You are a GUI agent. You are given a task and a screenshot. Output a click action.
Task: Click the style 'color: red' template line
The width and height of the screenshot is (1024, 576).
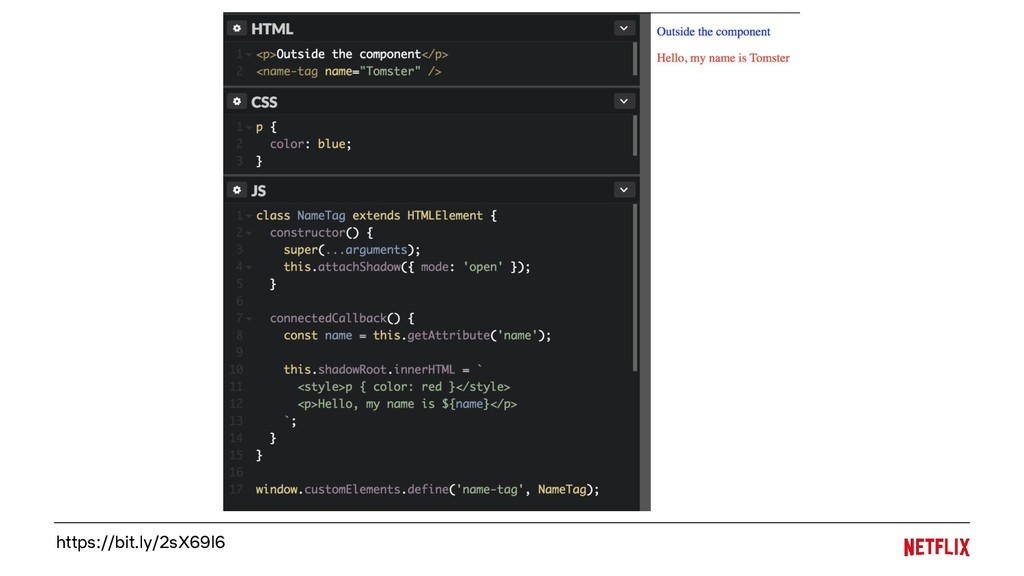point(404,387)
